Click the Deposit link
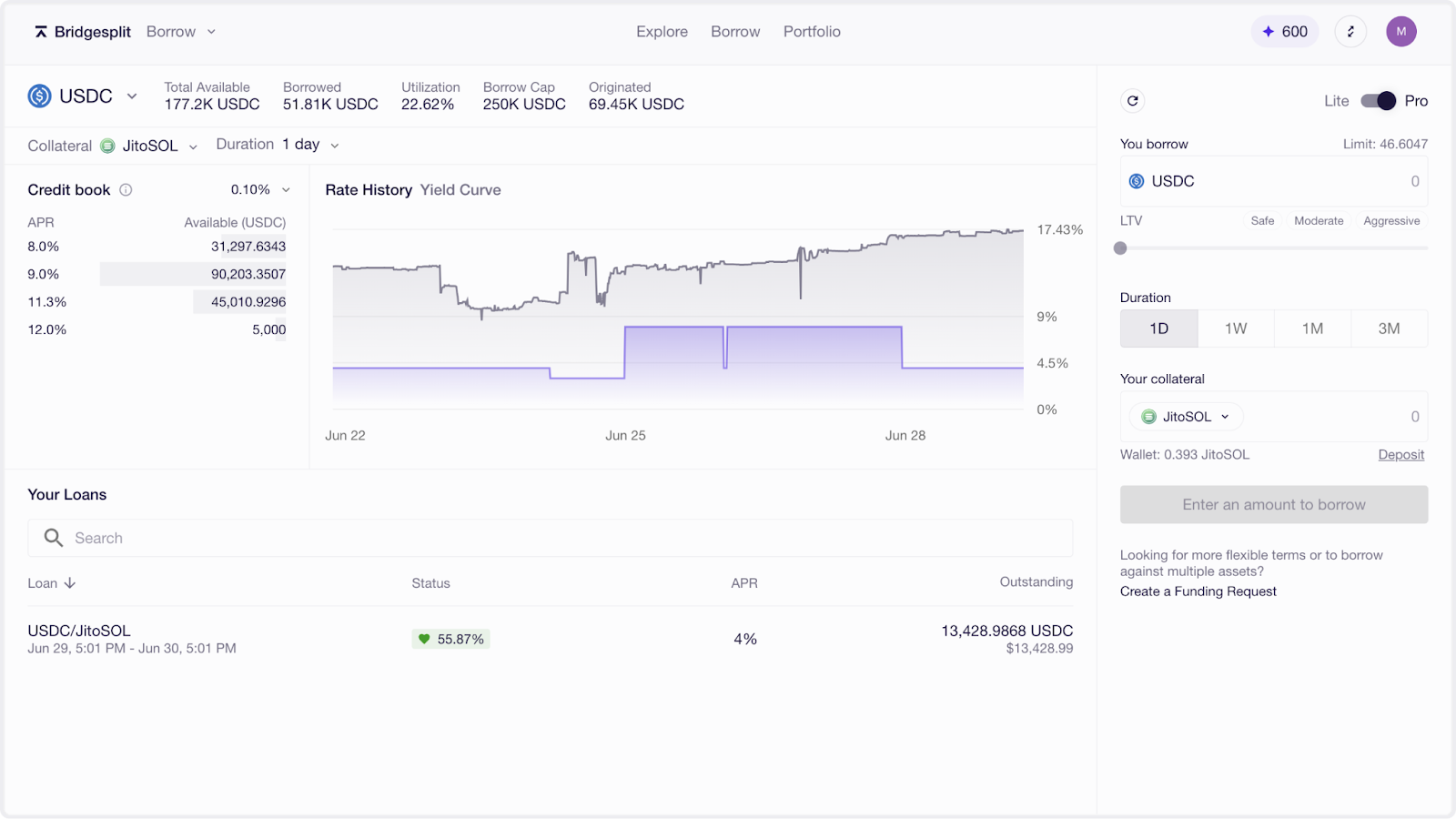 click(1400, 455)
